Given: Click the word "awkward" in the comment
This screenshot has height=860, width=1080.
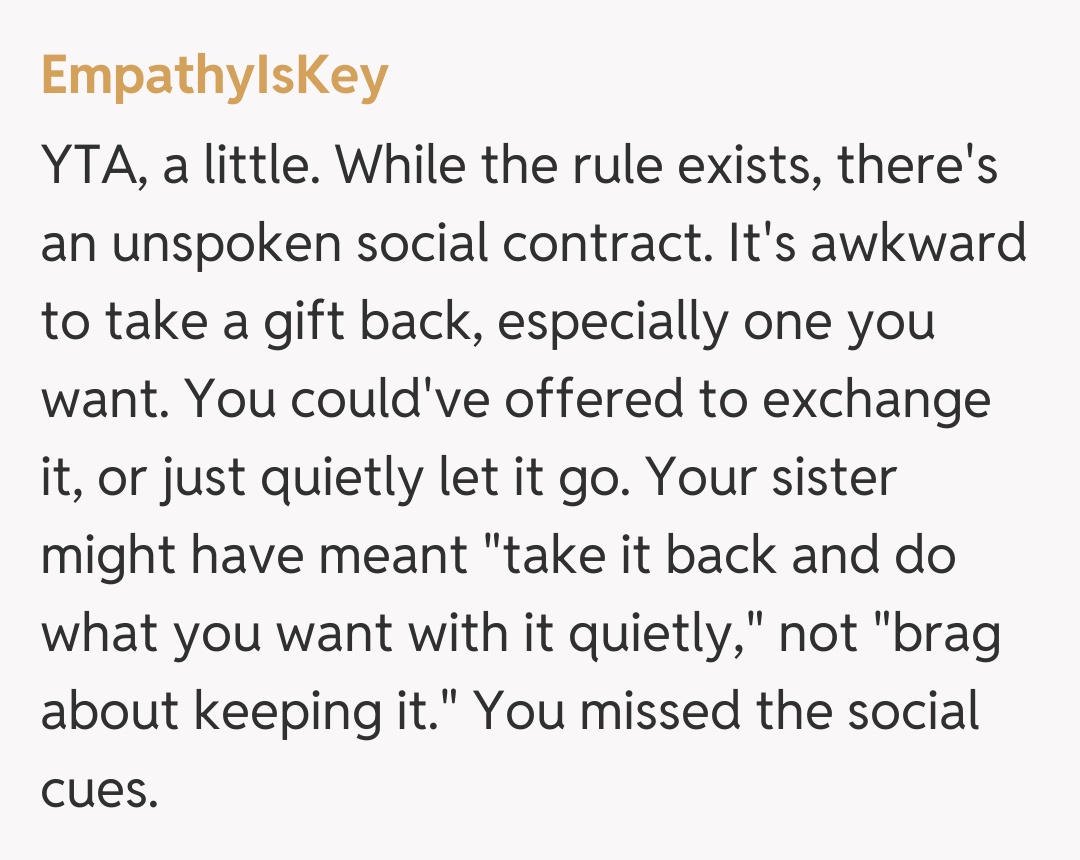Looking at the screenshot, I should [x=918, y=243].
